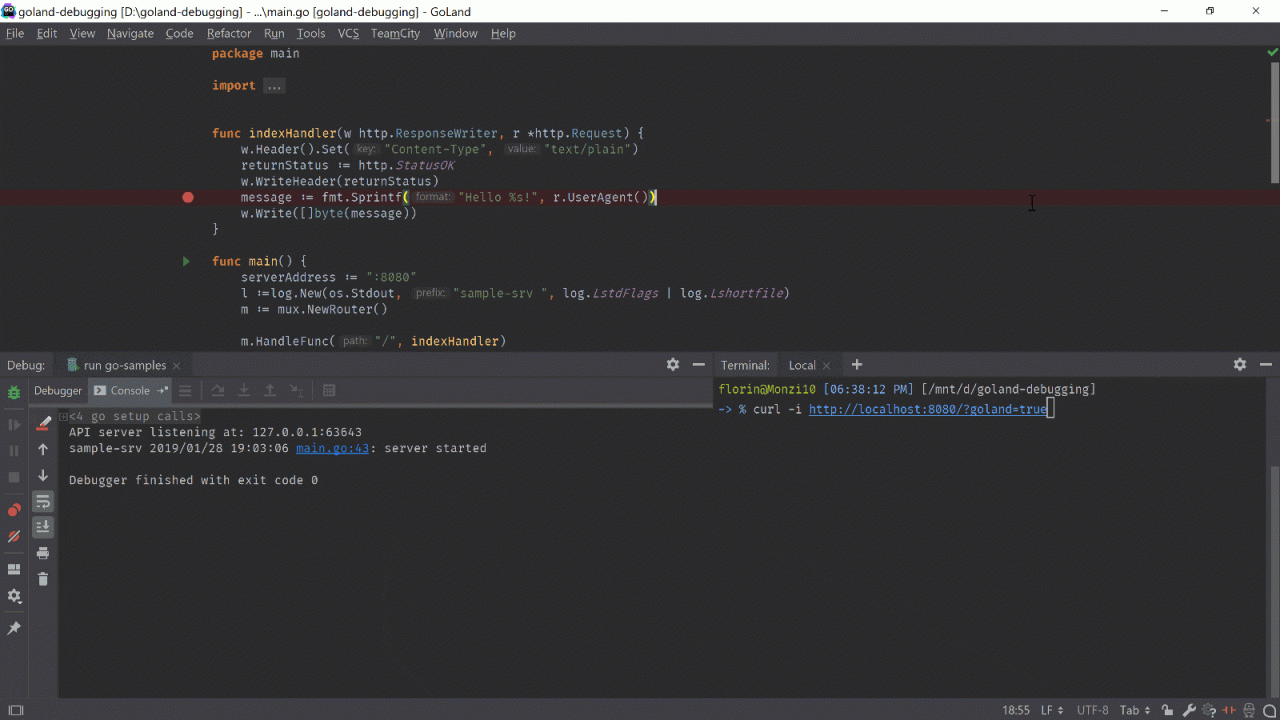Click the Down stack trace arrow
This screenshot has width=1280, height=720.
coord(43,476)
